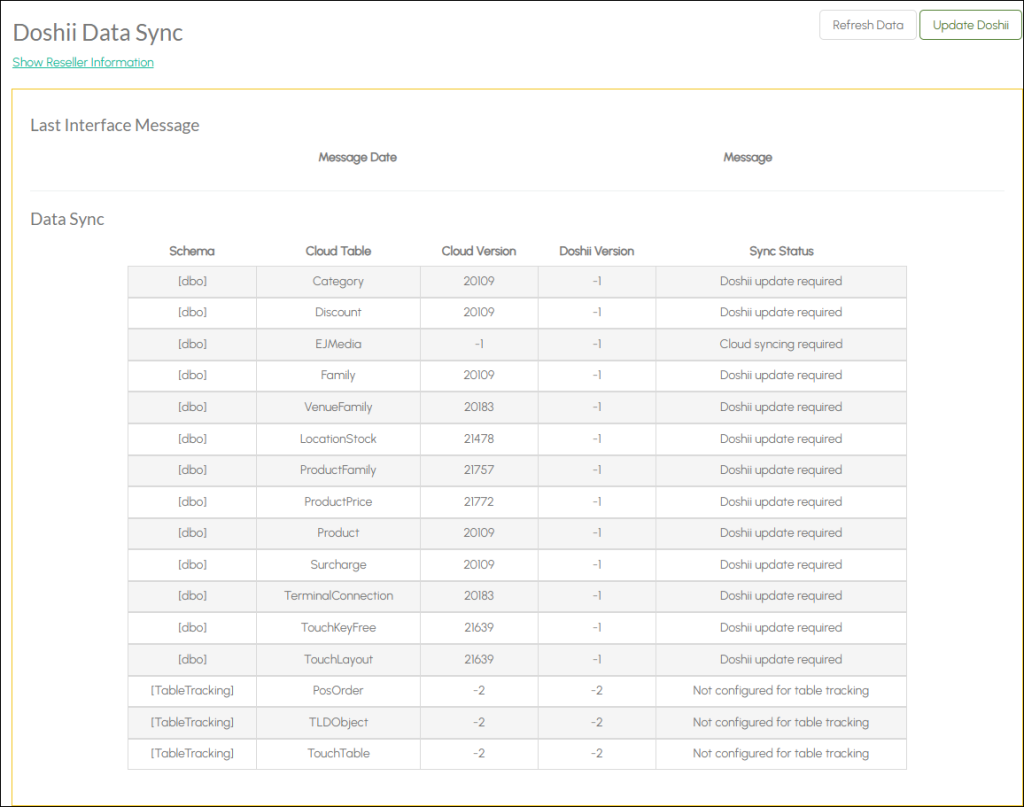Select the Doshii Version column header
This screenshot has width=1024, height=807.
(x=596, y=251)
